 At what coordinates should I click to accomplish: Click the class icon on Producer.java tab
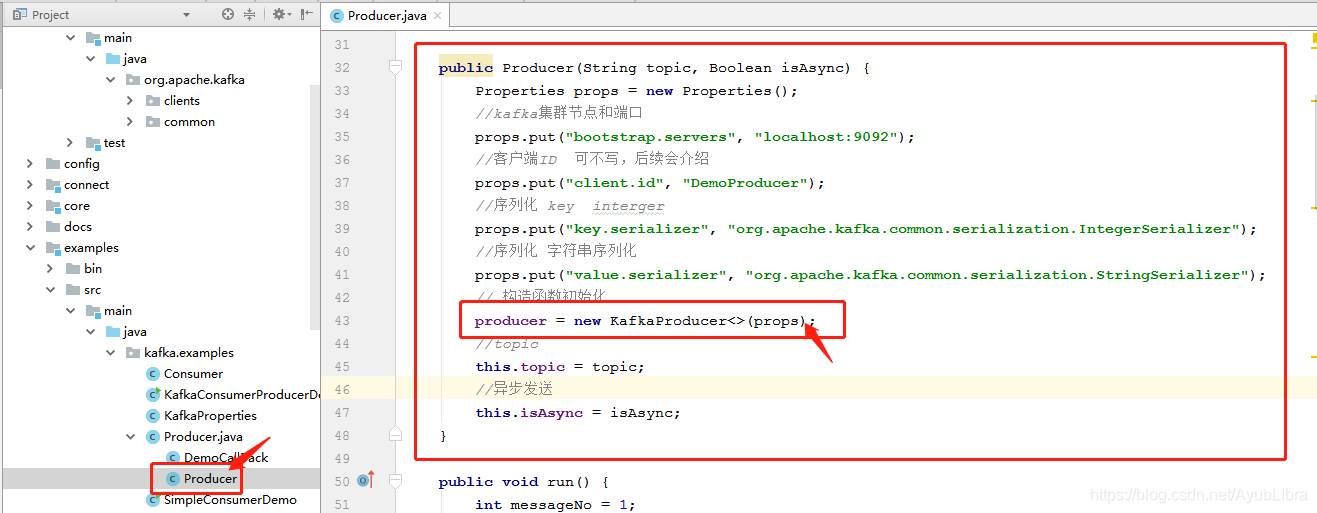point(337,16)
